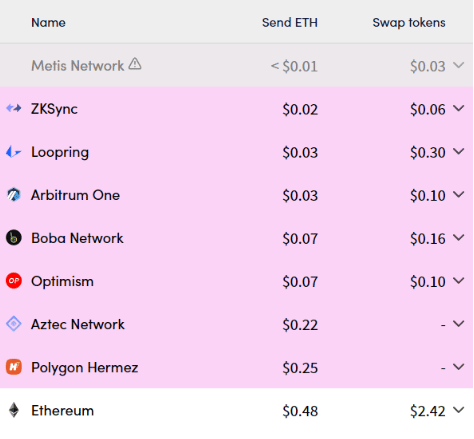Click the ZKSync logo icon
474x439 pixels.
click(x=14, y=108)
